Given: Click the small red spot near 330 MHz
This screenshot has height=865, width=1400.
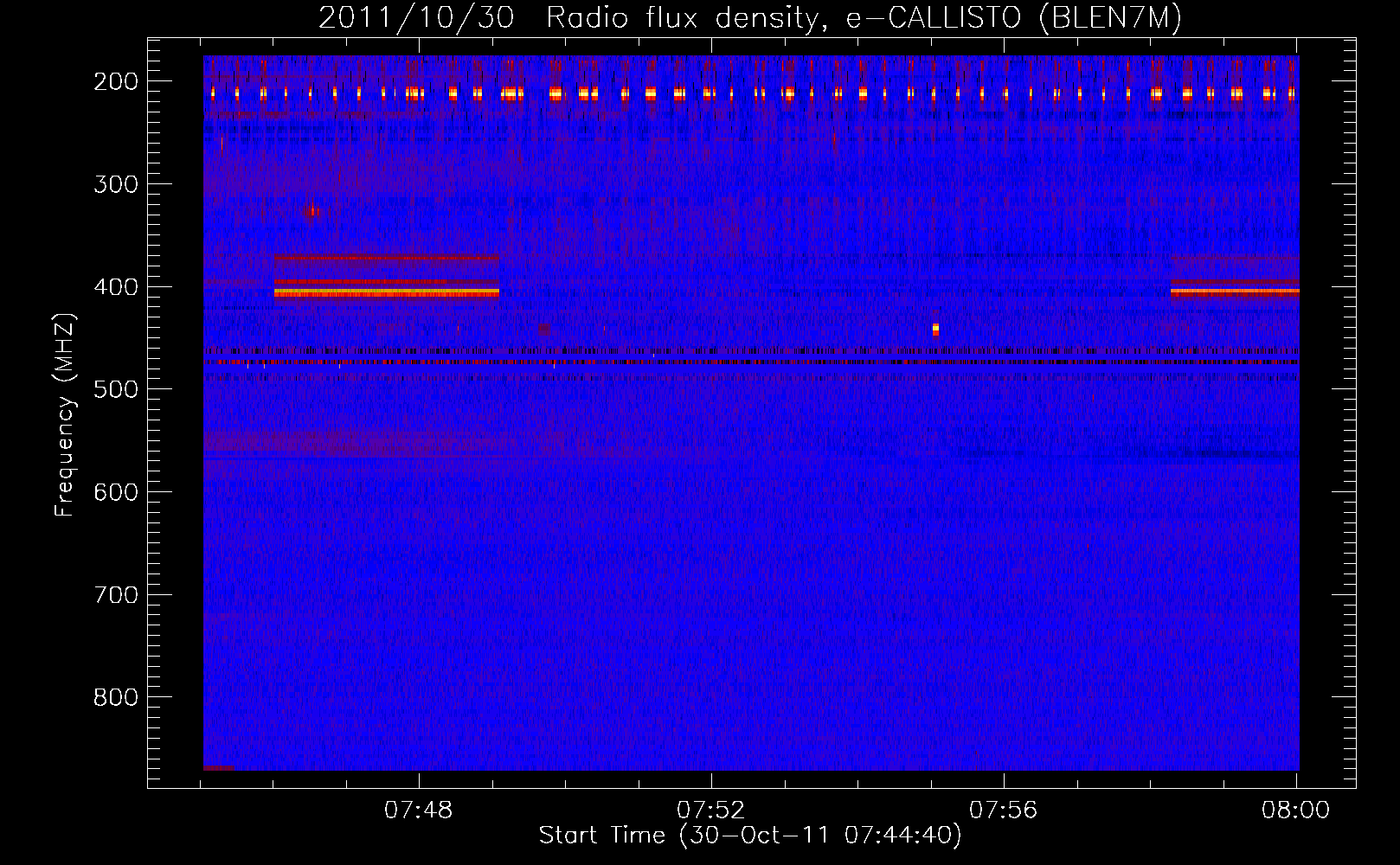Looking at the screenshot, I should point(312,210).
